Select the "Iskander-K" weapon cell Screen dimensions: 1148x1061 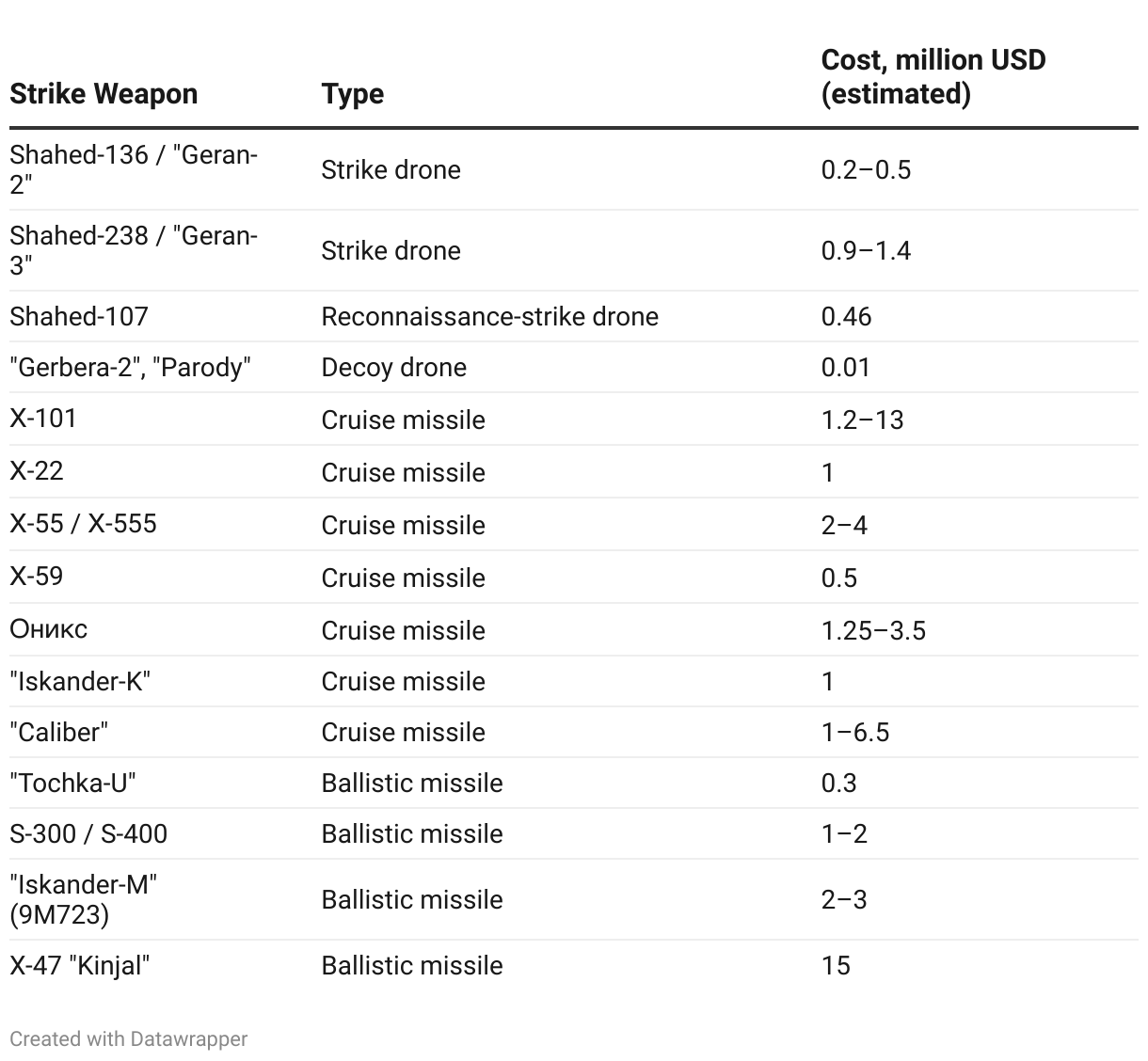[80, 681]
